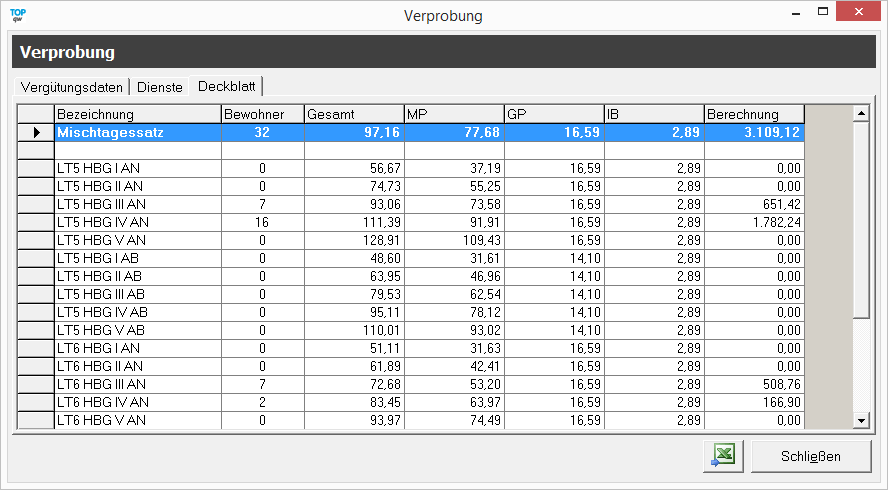
Task: Click the row pointer arrow beside Mischtagessatz
Action: [x=37, y=132]
